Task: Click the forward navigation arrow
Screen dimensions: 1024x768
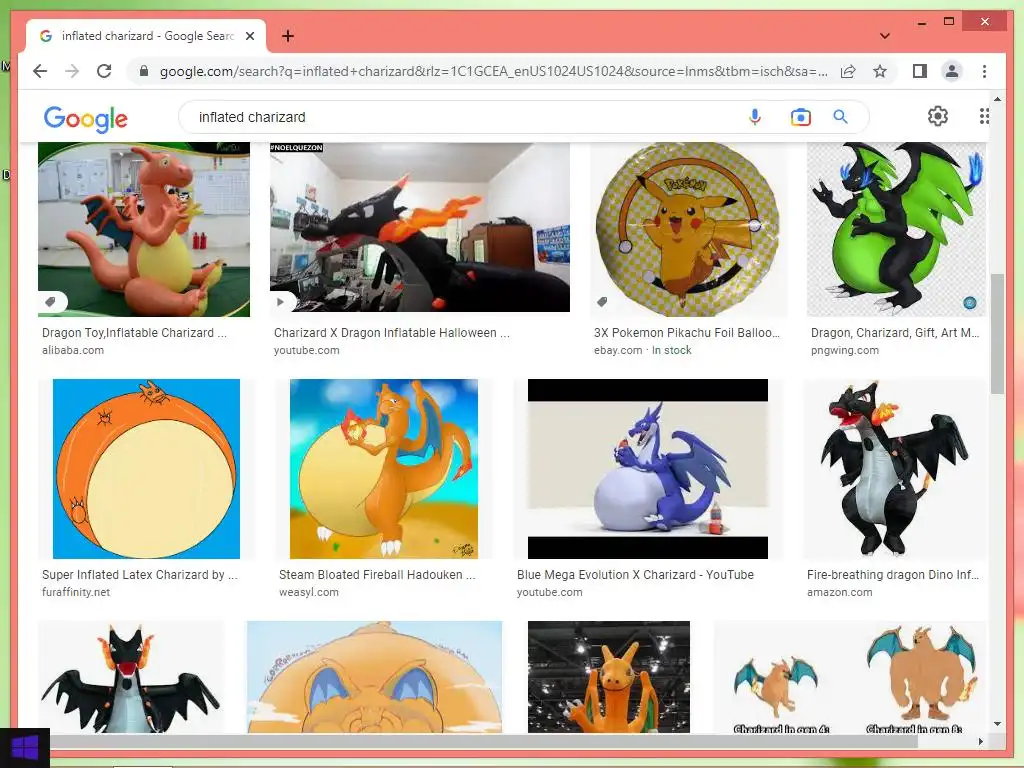Action: [x=72, y=71]
